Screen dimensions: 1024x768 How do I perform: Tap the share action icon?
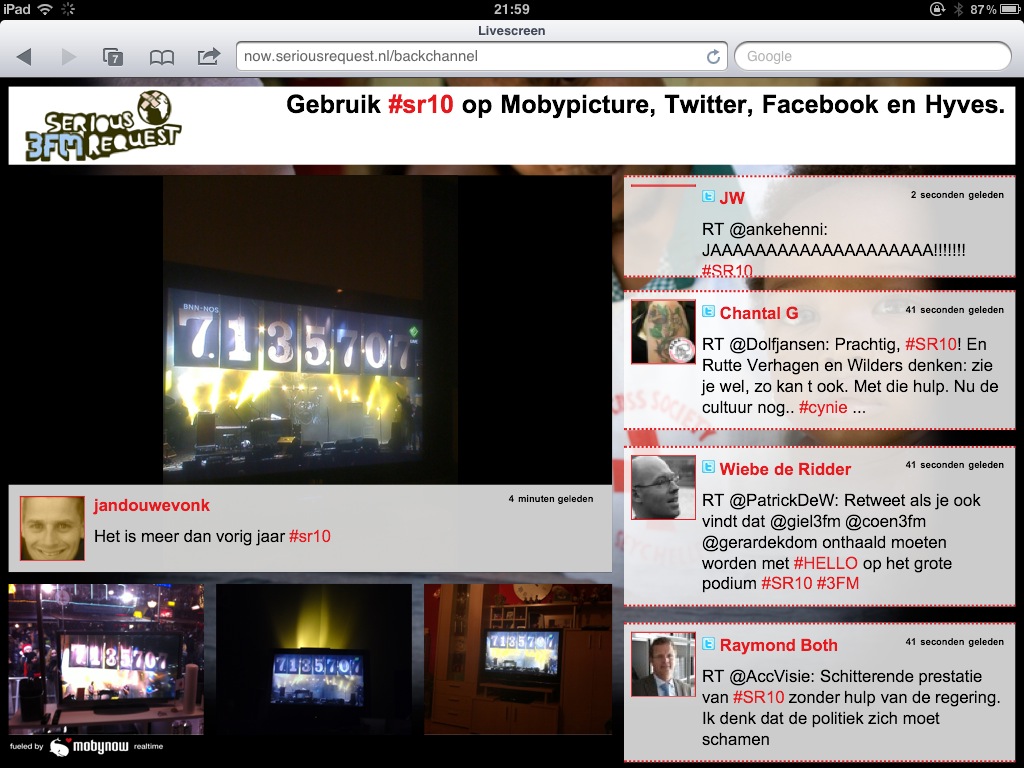(x=208, y=57)
